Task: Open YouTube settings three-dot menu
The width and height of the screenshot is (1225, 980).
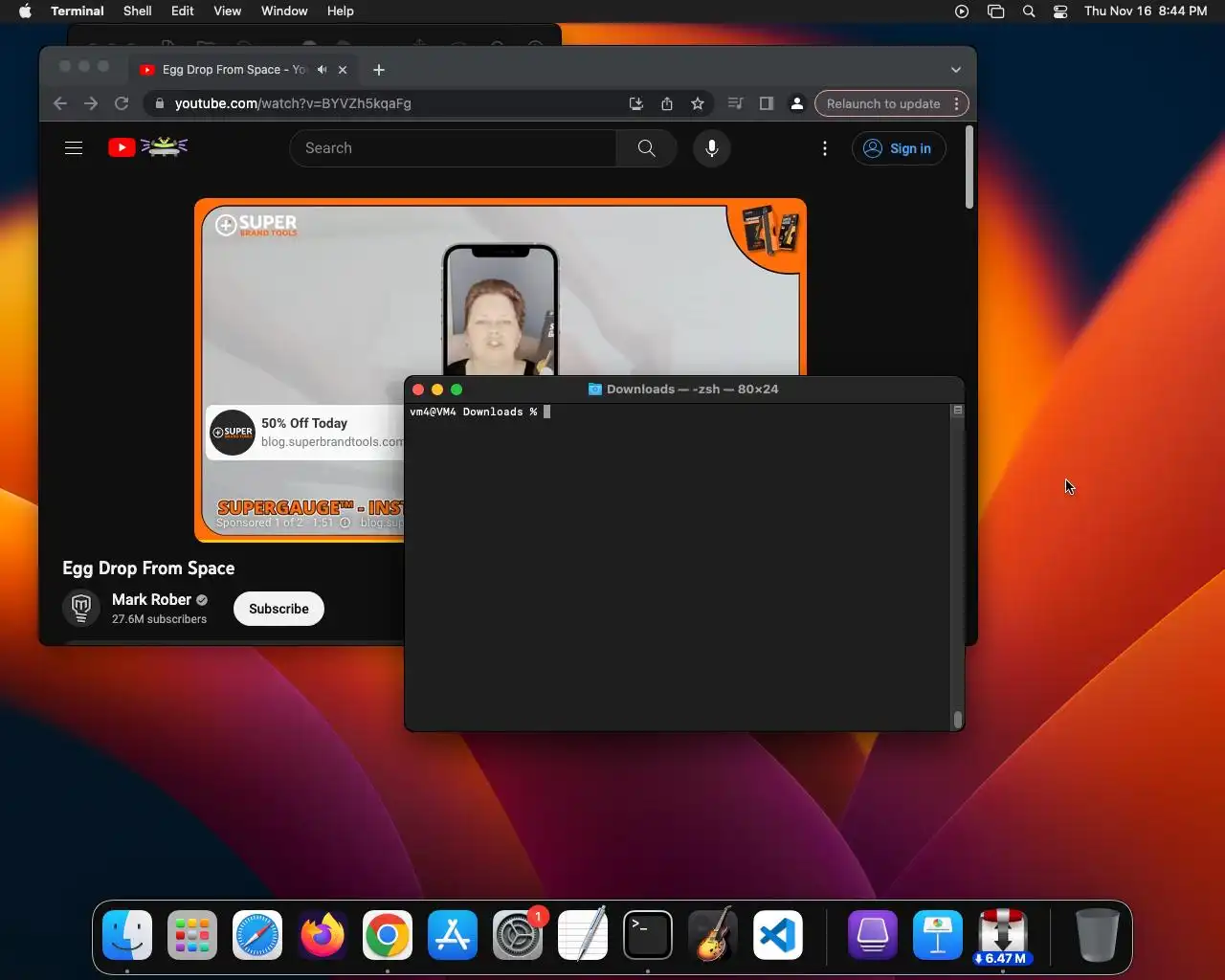Action: 825,148
